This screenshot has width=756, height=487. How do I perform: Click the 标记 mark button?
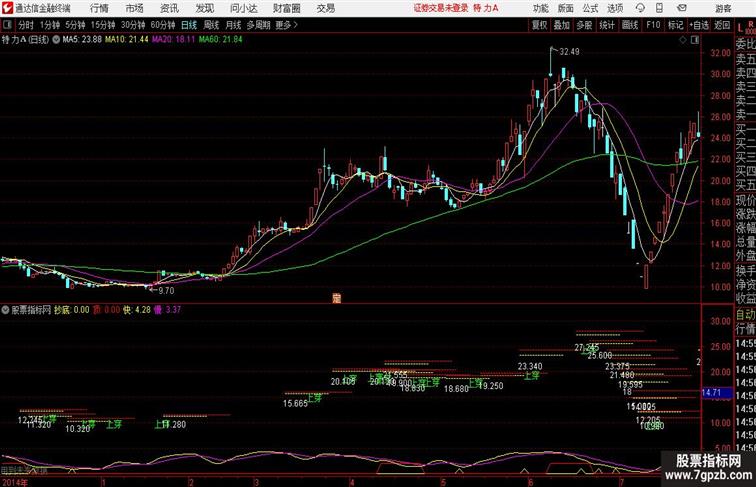[x=675, y=25]
